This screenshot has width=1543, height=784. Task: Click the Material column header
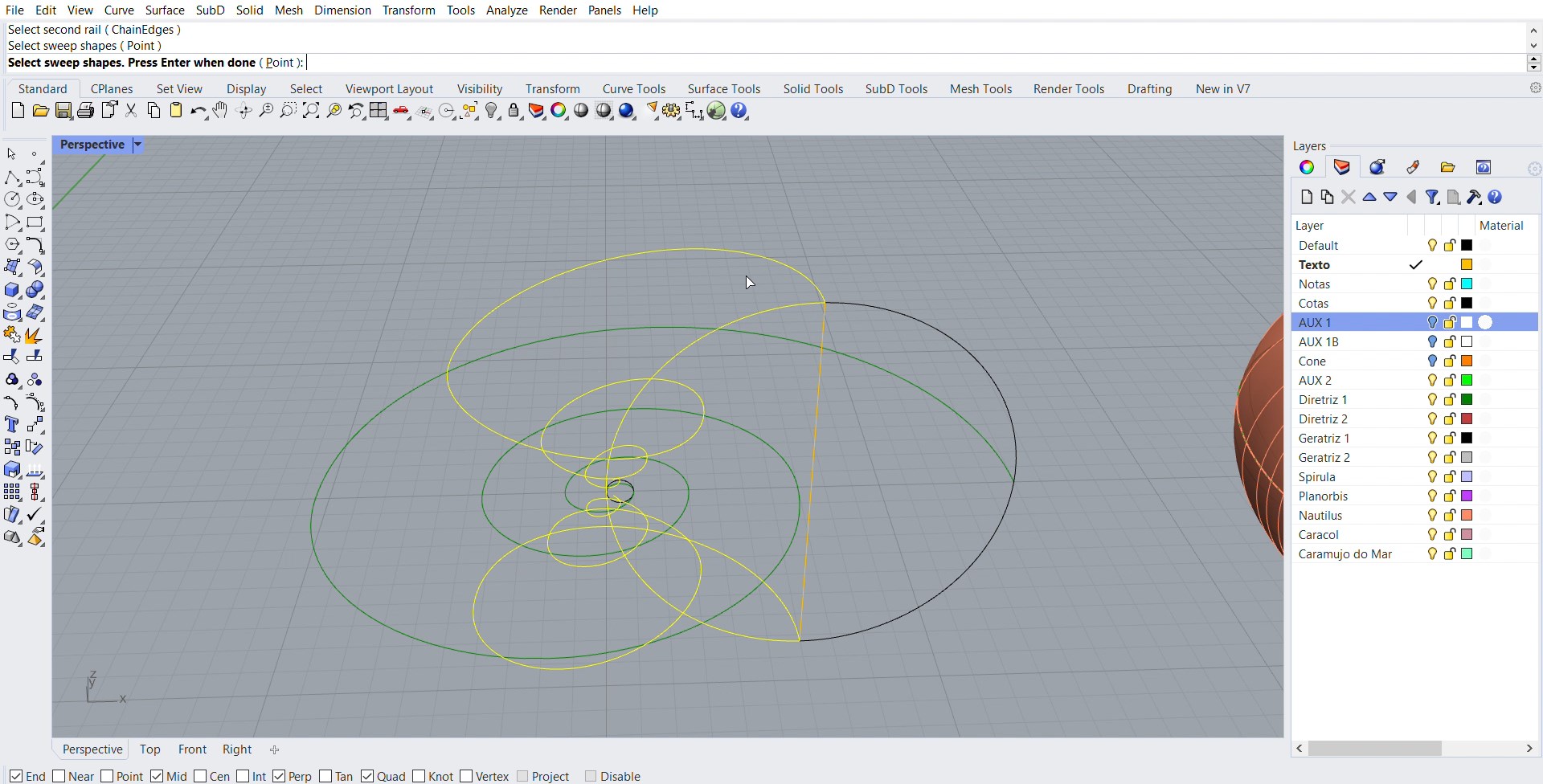pyautogui.click(x=1501, y=225)
